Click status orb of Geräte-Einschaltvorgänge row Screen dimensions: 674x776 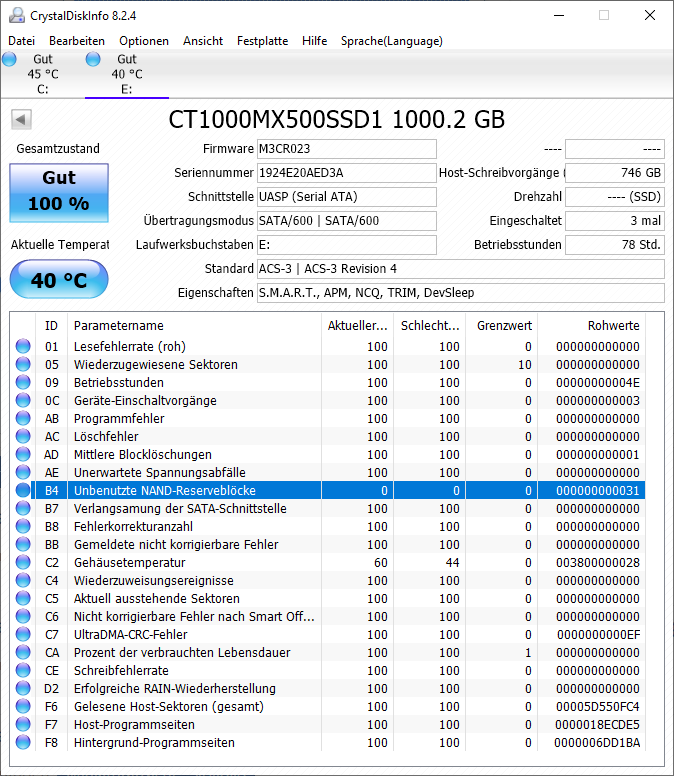click(x=23, y=400)
